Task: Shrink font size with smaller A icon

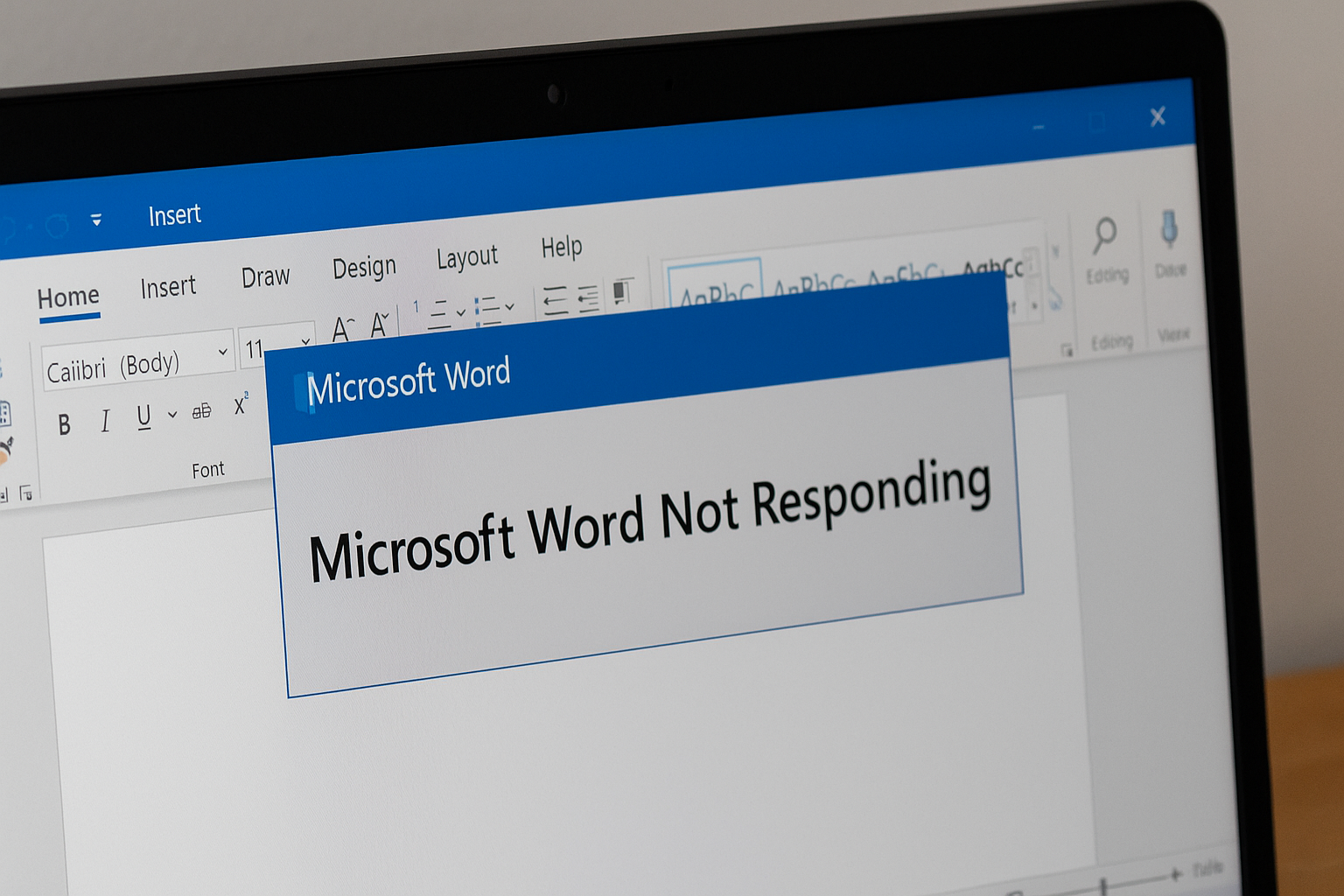Action: pos(380,325)
